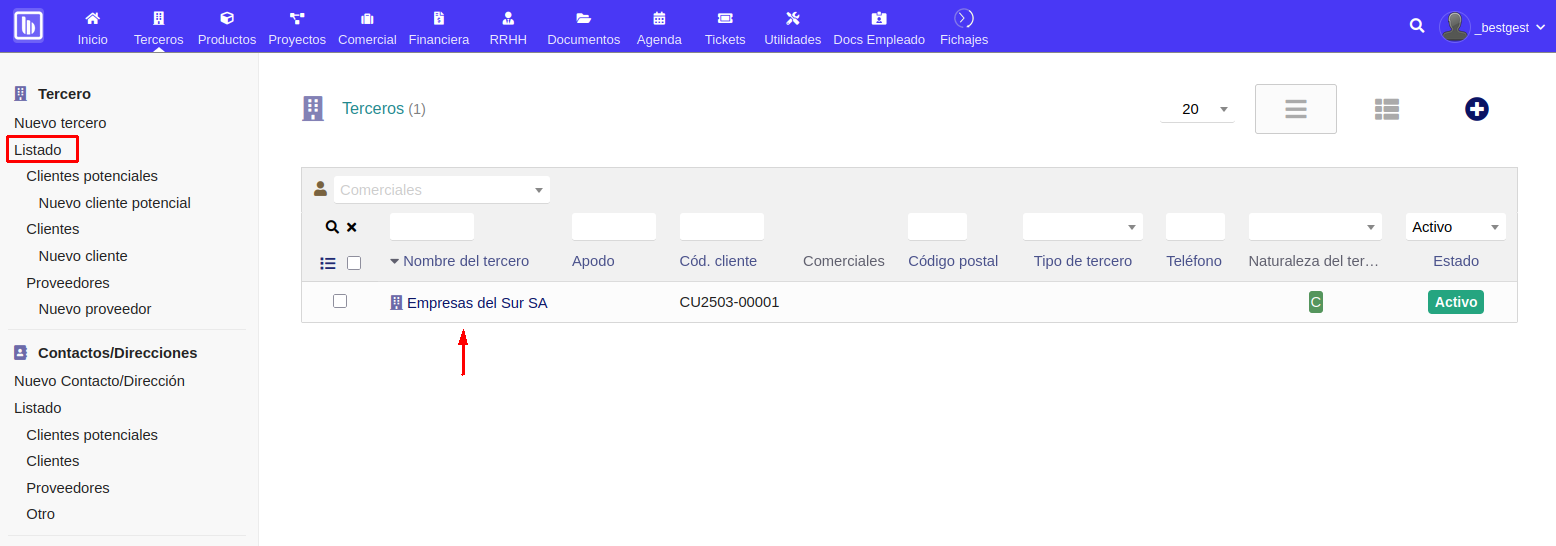The width and height of the screenshot is (1556, 546).
Task: Click the application logo in top-left
Action: [28, 25]
